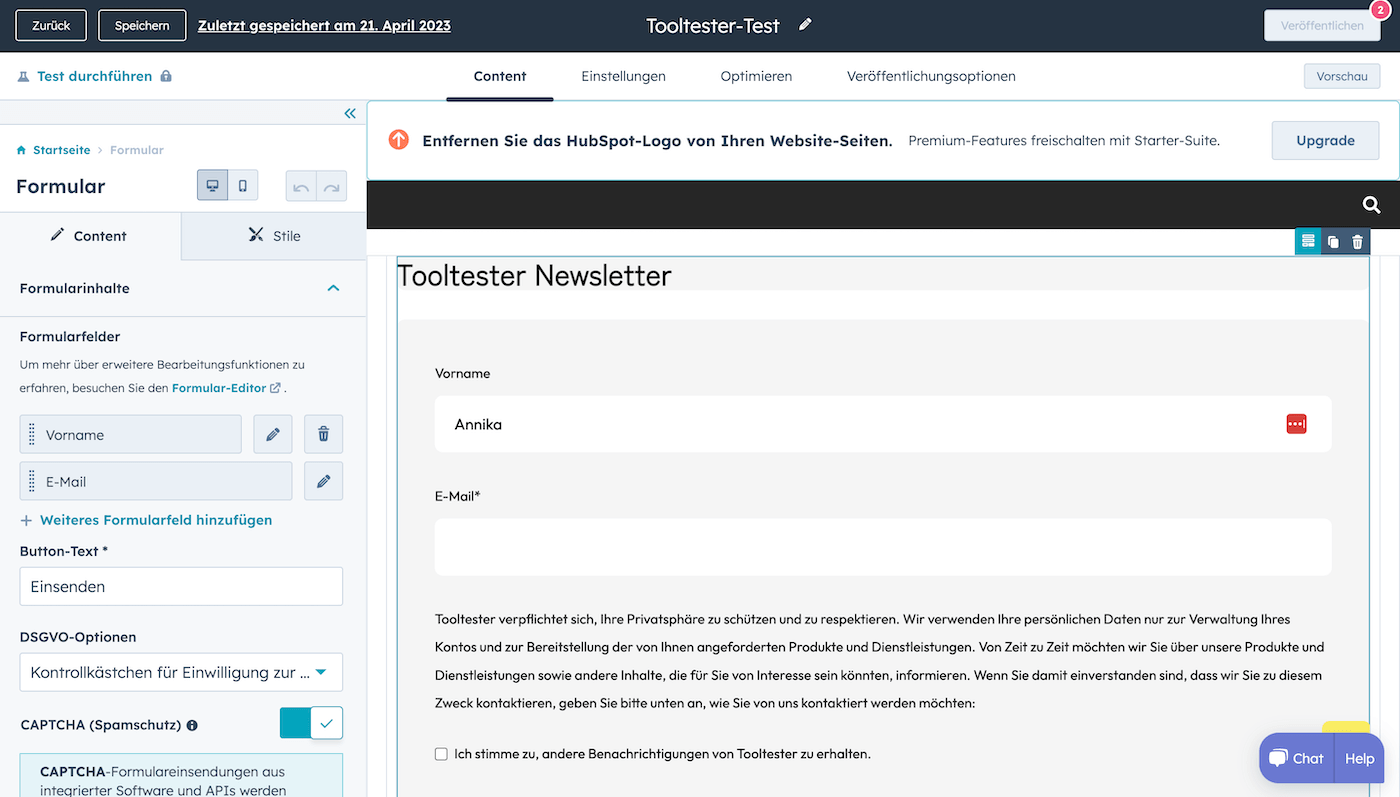The height and width of the screenshot is (797, 1400).
Task: Open the search magnifier in the page header
Action: click(1371, 205)
